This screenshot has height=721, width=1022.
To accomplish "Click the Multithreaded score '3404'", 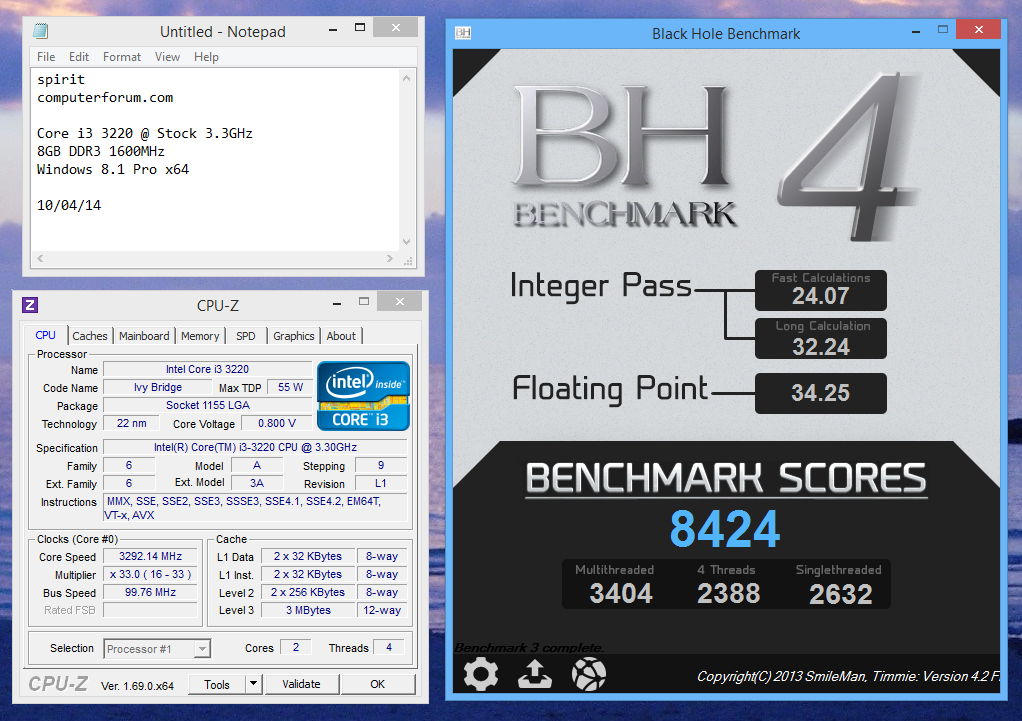I will [620, 593].
